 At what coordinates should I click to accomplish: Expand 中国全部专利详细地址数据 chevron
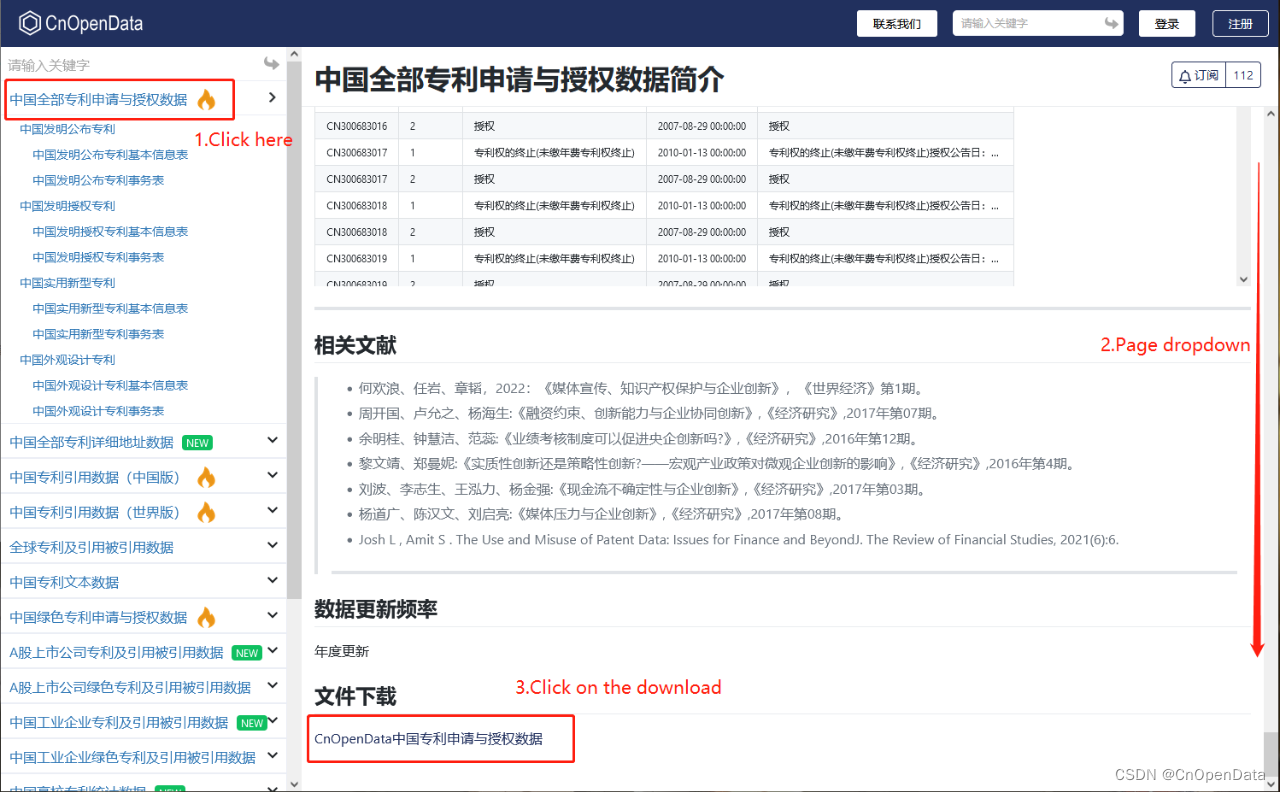[272, 440]
